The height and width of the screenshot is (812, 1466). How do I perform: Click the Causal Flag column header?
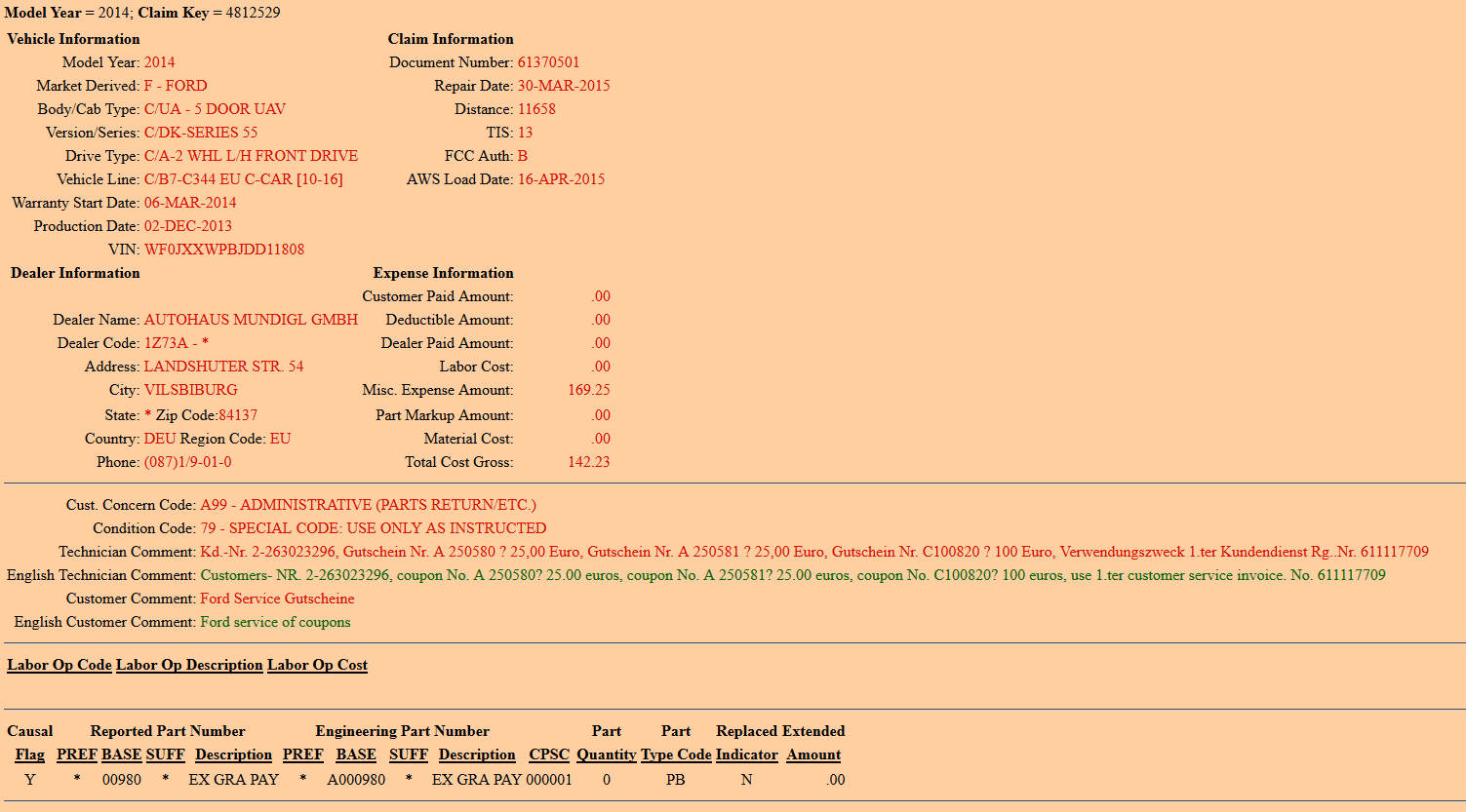tap(30, 754)
